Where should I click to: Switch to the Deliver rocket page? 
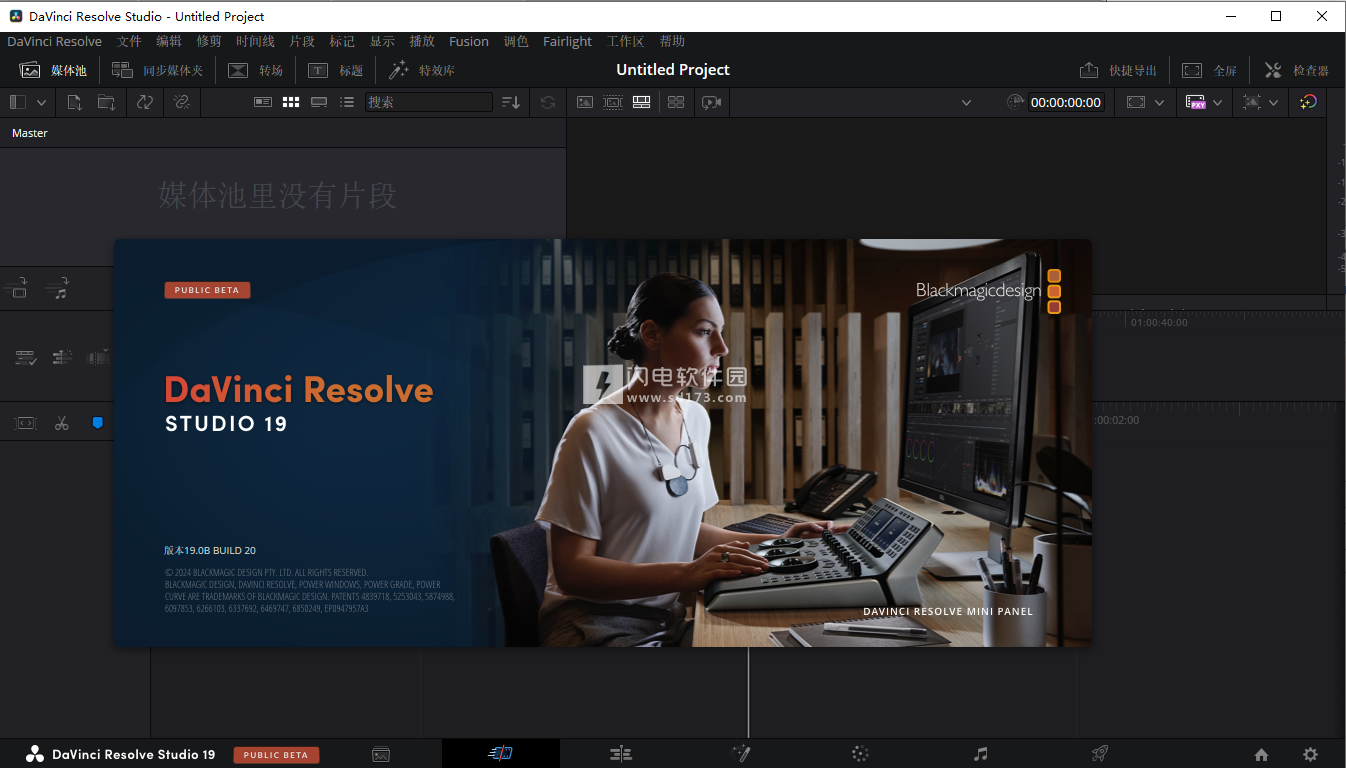tap(1100, 754)
